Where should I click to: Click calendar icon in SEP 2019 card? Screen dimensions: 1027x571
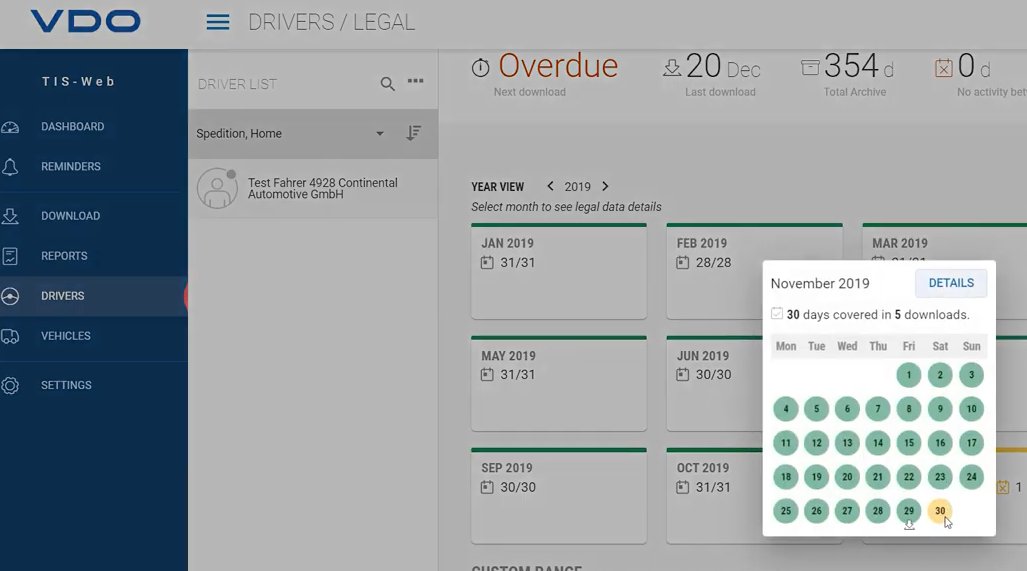pyautogui.click(x=487, y=487)
